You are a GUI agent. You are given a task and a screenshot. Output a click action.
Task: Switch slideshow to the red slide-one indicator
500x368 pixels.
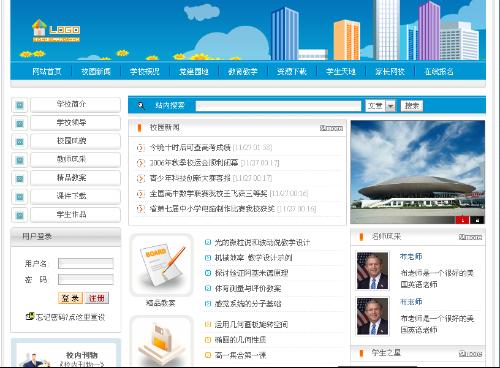click(463, 220)
